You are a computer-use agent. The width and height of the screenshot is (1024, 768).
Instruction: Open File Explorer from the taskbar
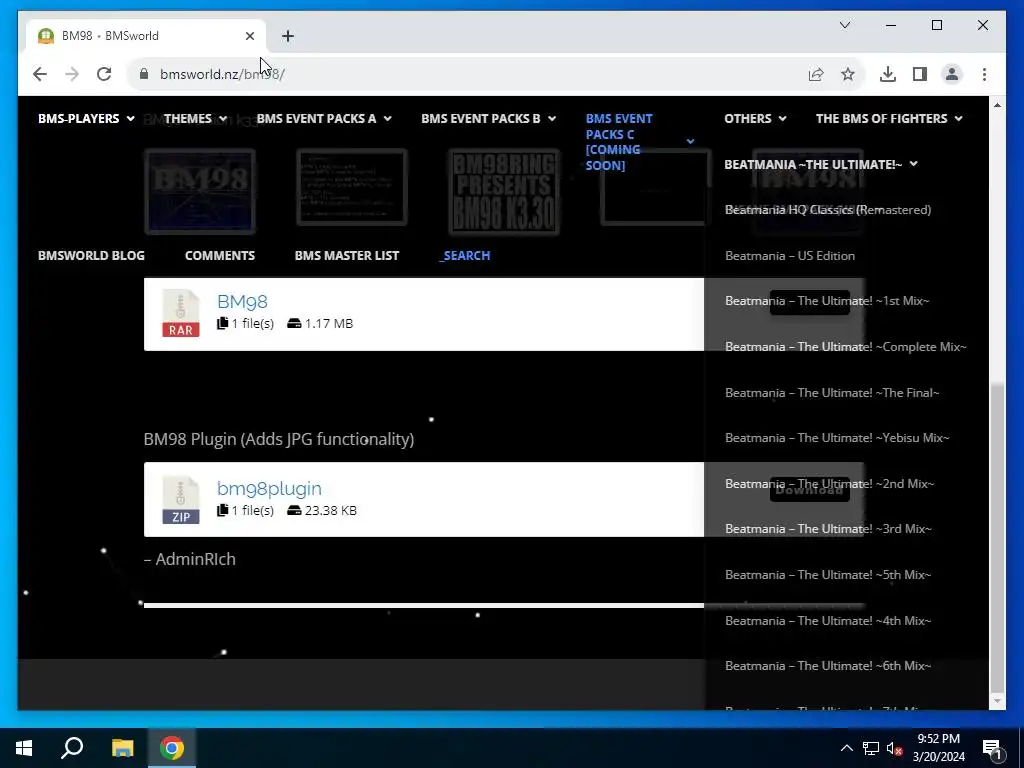click(x=122, y=748)
